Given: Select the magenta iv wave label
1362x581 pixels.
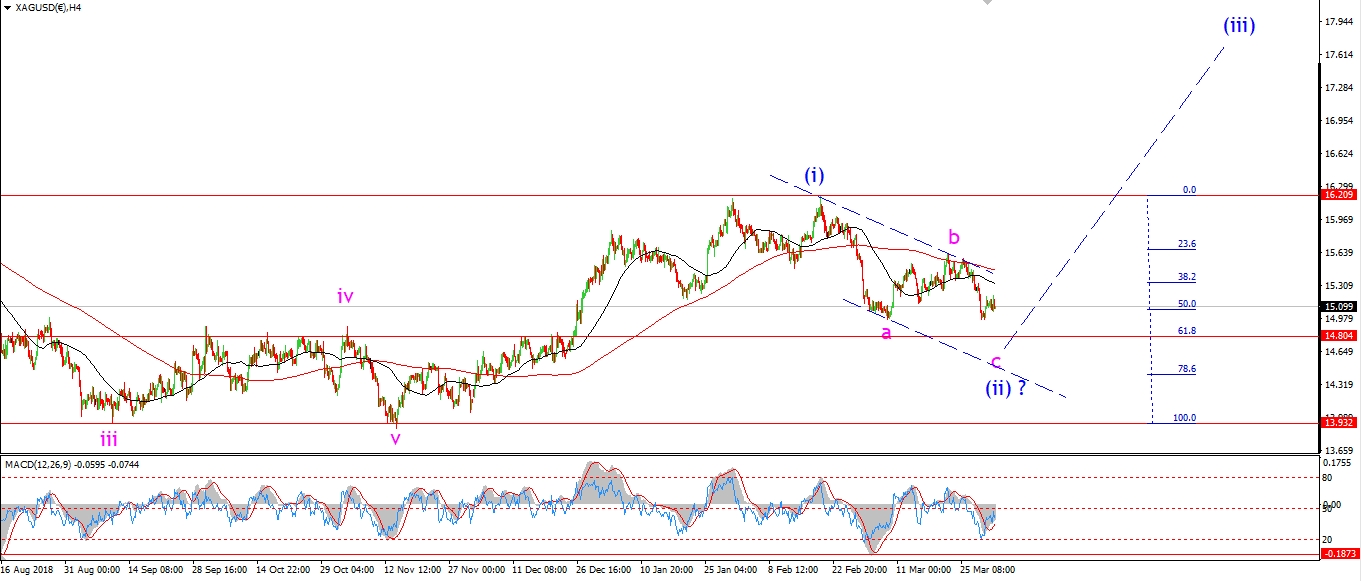Looking at the screenshot, I should [345, 296].
